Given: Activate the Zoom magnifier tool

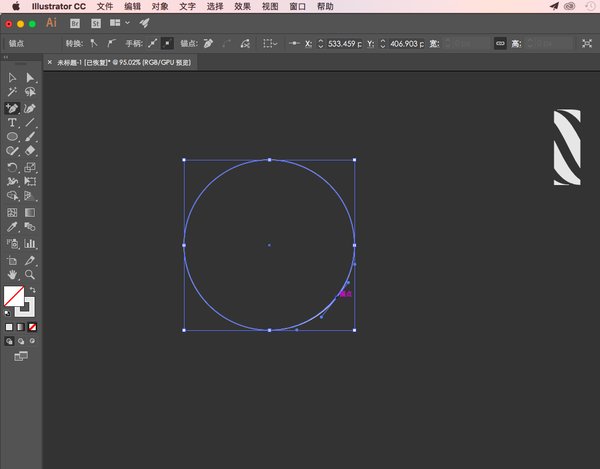Looking at the screenshot, I should pos(30,274).
